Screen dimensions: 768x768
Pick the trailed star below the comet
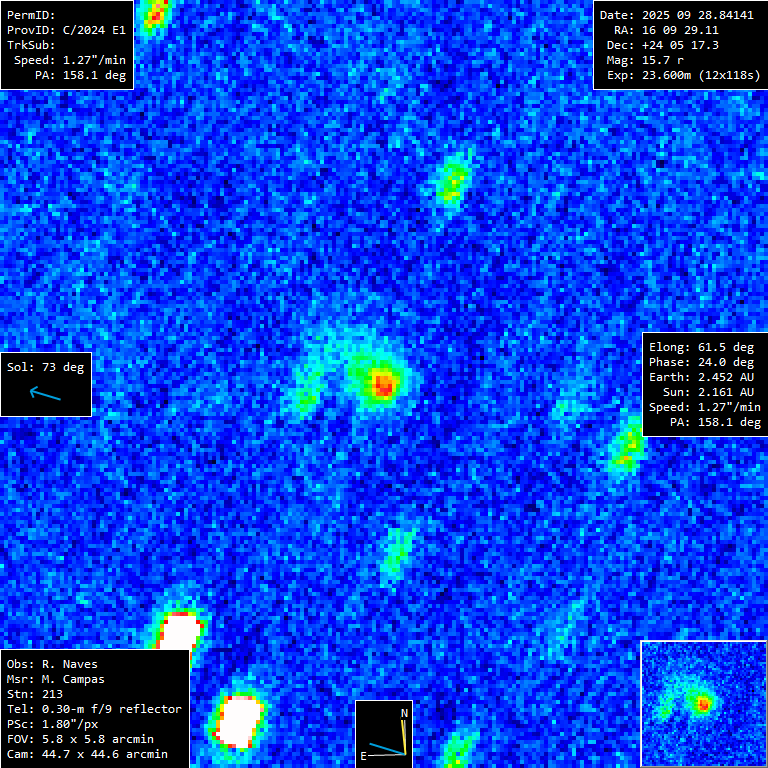click(397, 551)
